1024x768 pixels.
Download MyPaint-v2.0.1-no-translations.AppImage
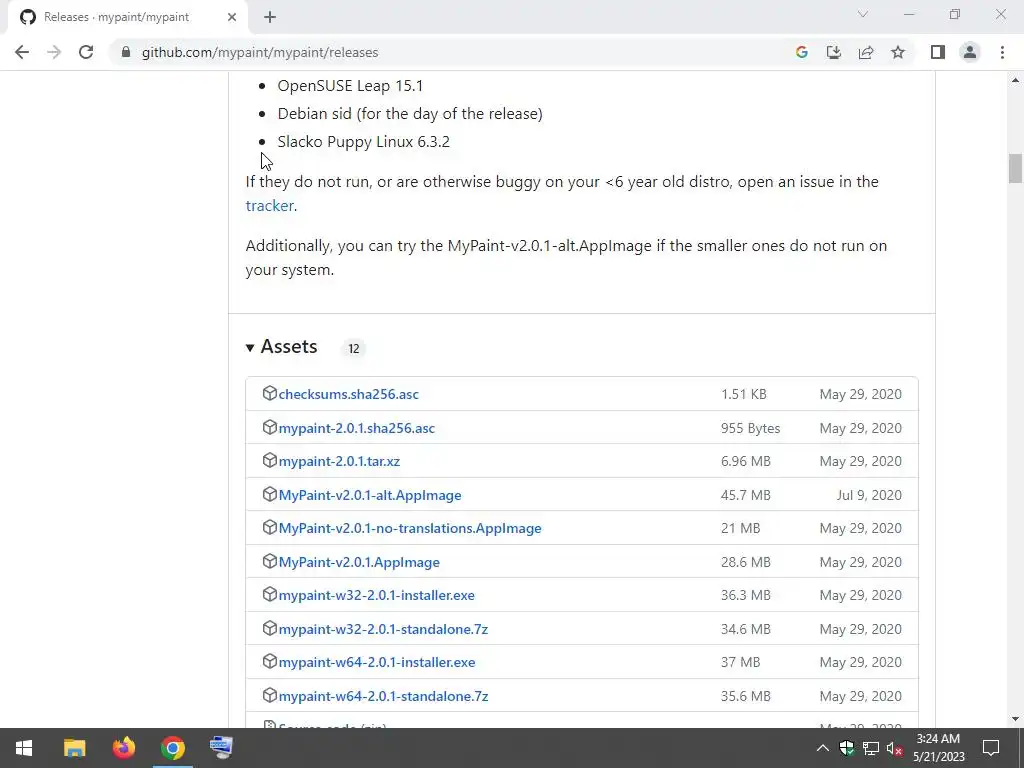point(409,528)
